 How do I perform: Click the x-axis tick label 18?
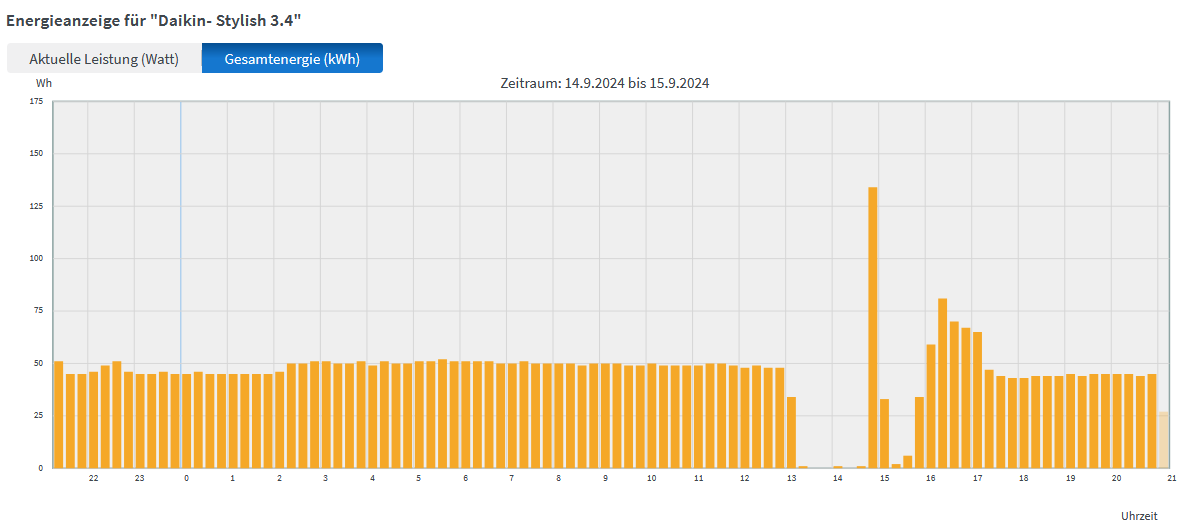(1024, 479)
